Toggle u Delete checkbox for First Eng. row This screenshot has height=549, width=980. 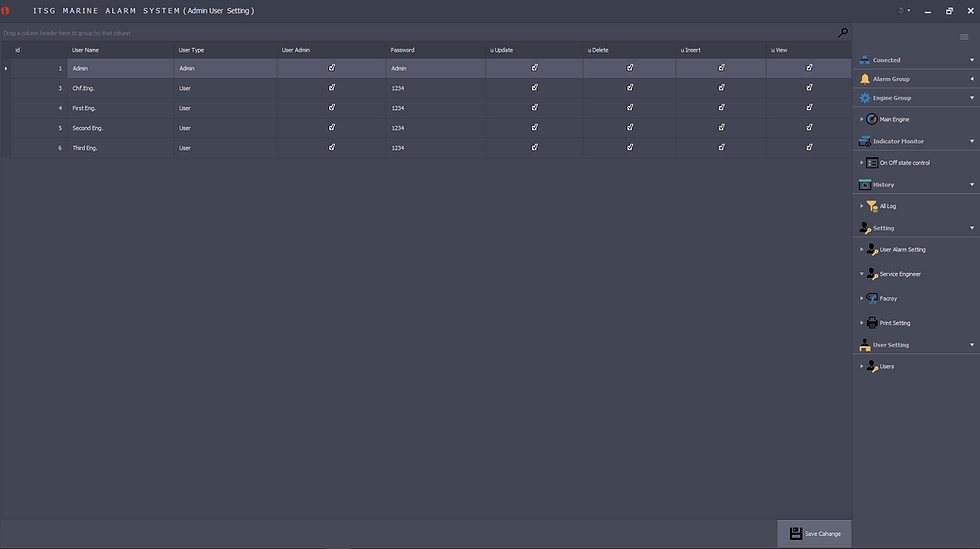[x=630, y=108]
